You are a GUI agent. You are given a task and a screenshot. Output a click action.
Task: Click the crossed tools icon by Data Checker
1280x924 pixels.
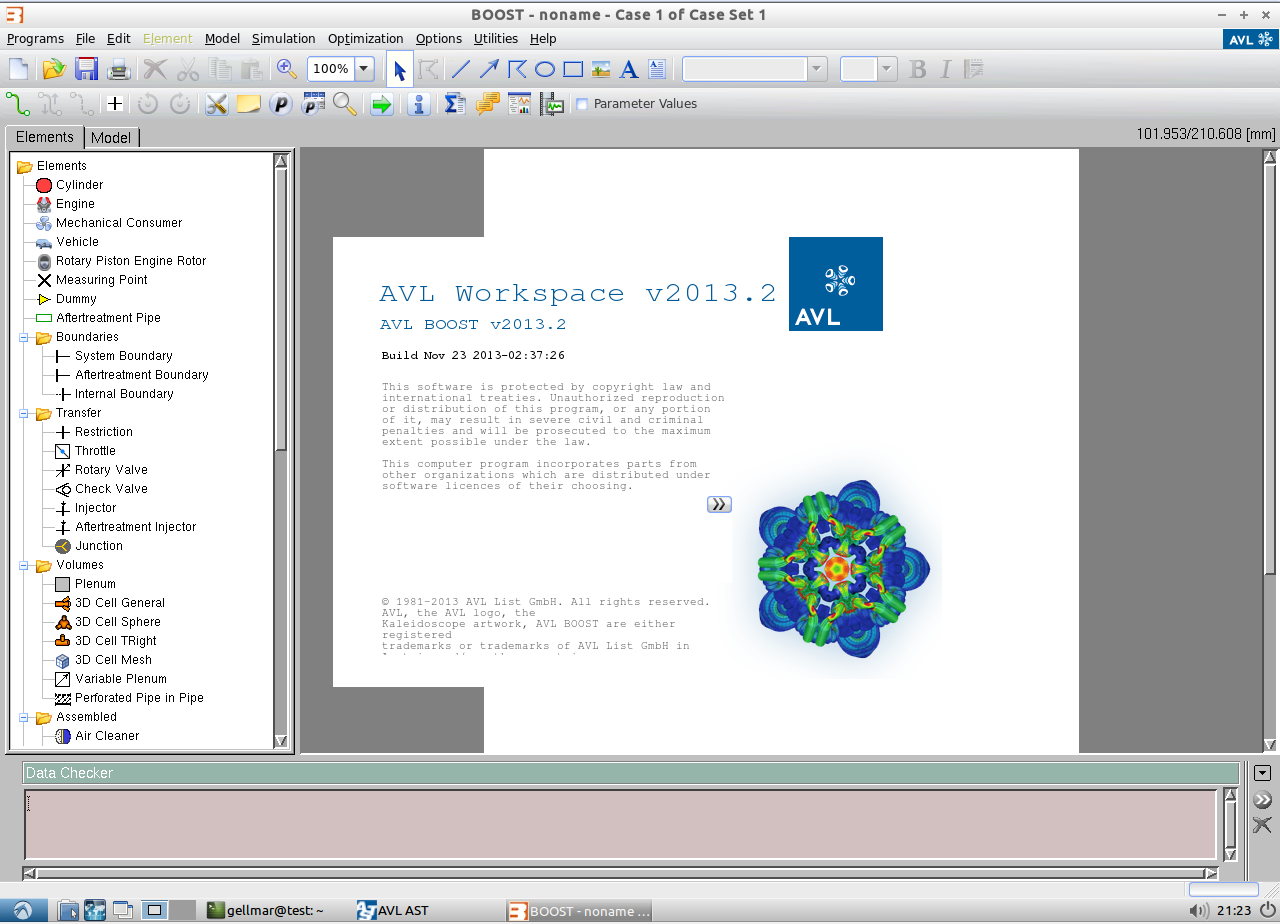click(1262, 825)
